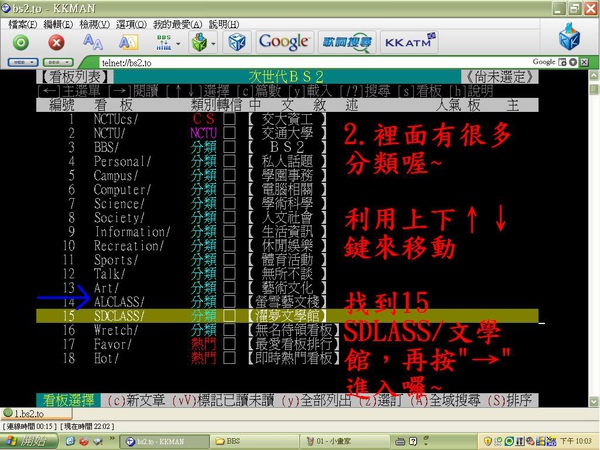Click the red disconnect X button
This screenshot has width=600, height=450.
[x=56, y=42]
